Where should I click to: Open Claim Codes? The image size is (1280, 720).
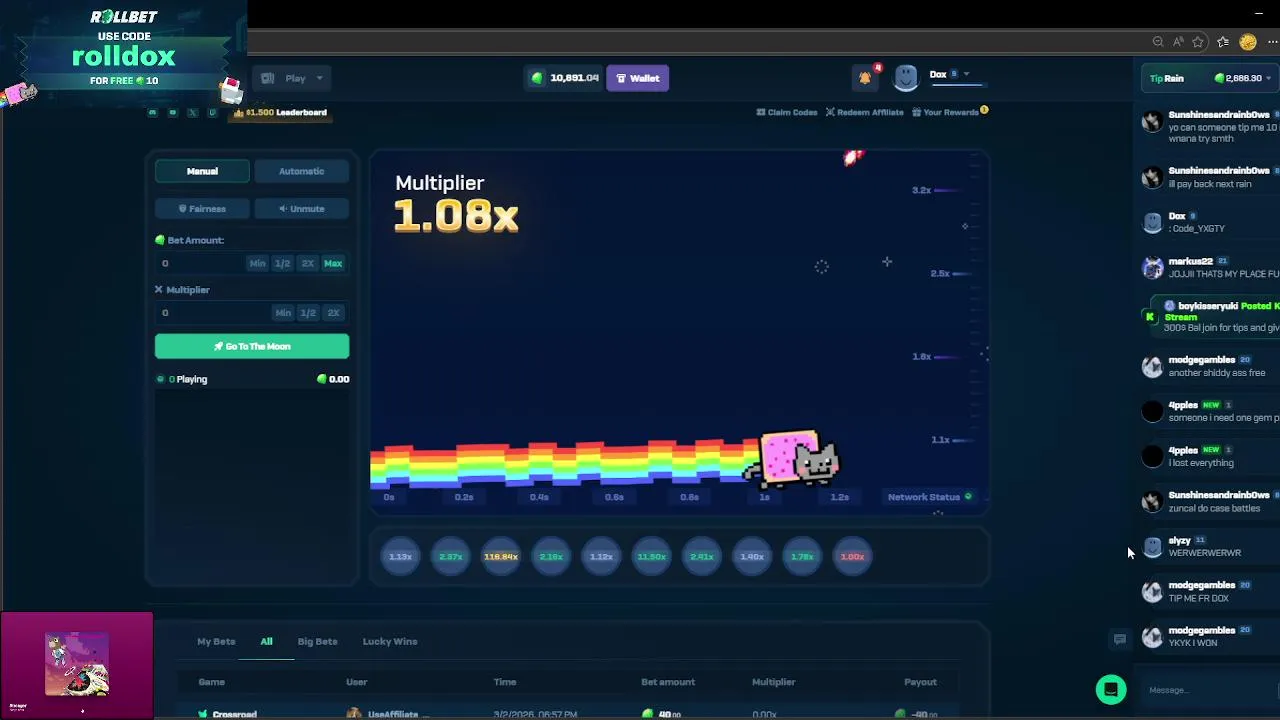tap(787, 112)
